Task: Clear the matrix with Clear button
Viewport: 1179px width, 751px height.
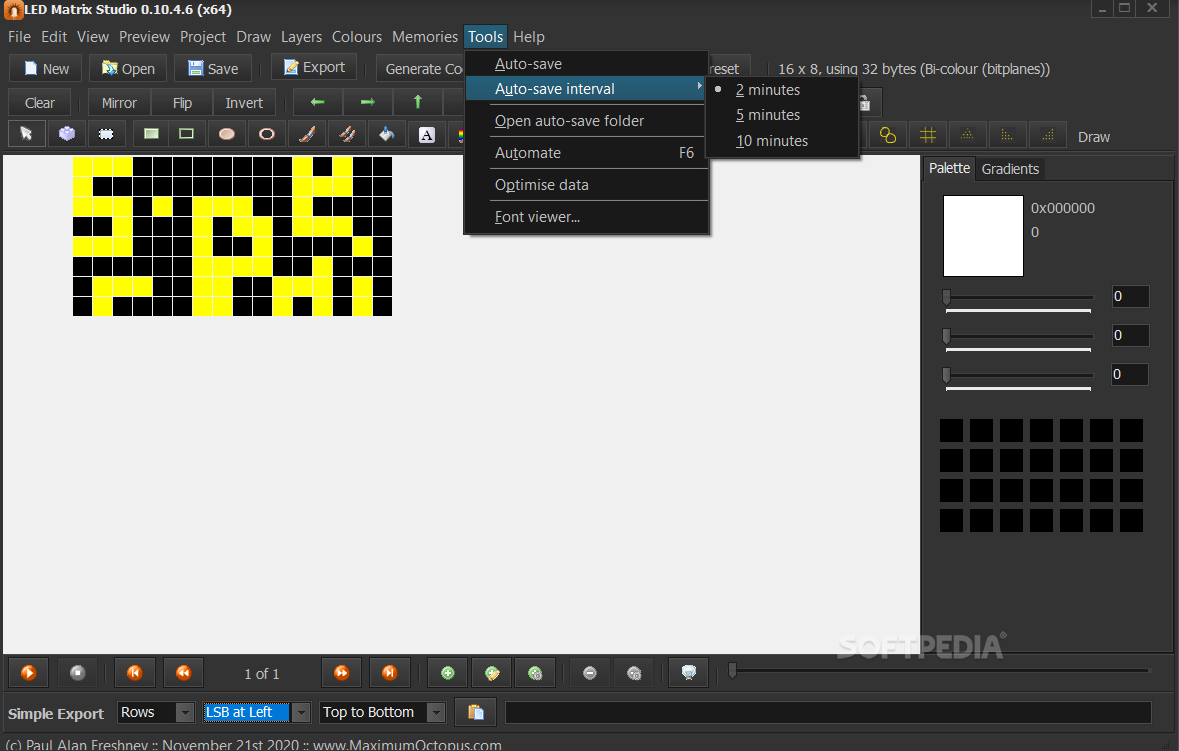Action: pos(39,103)
